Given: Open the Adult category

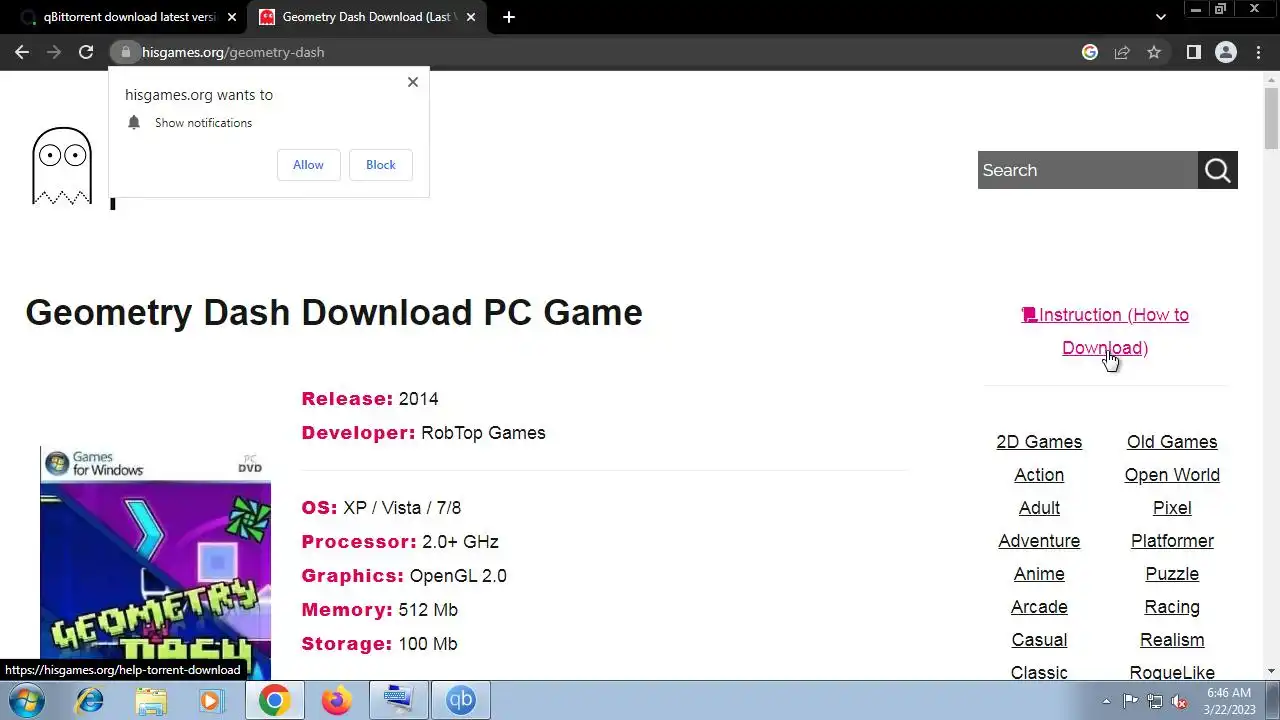Looking at the screenshot, I should (1039, 508).
